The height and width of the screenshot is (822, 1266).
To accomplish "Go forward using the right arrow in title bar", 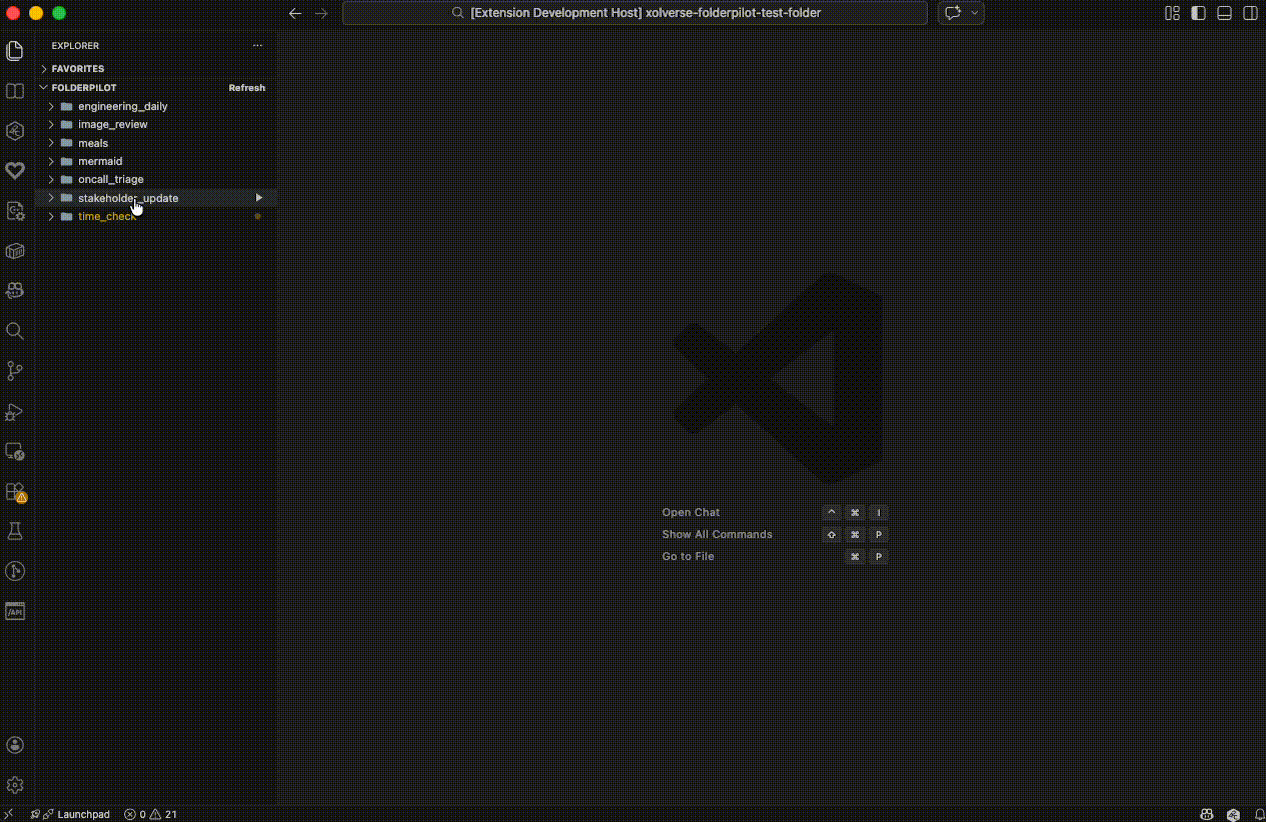I will pyautogui.click(x=321, y=13).
